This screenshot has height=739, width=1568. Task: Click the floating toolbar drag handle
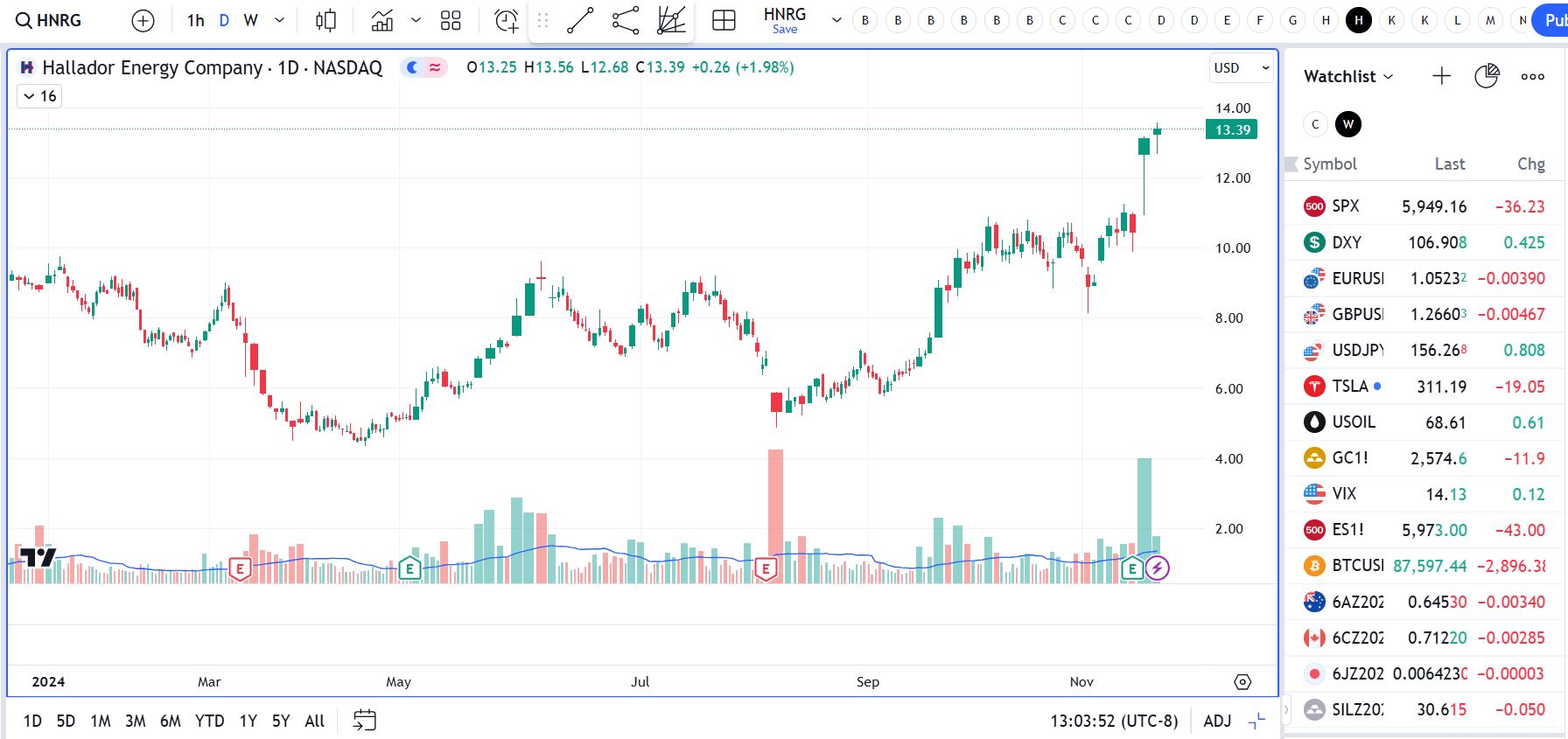point(542,20)
